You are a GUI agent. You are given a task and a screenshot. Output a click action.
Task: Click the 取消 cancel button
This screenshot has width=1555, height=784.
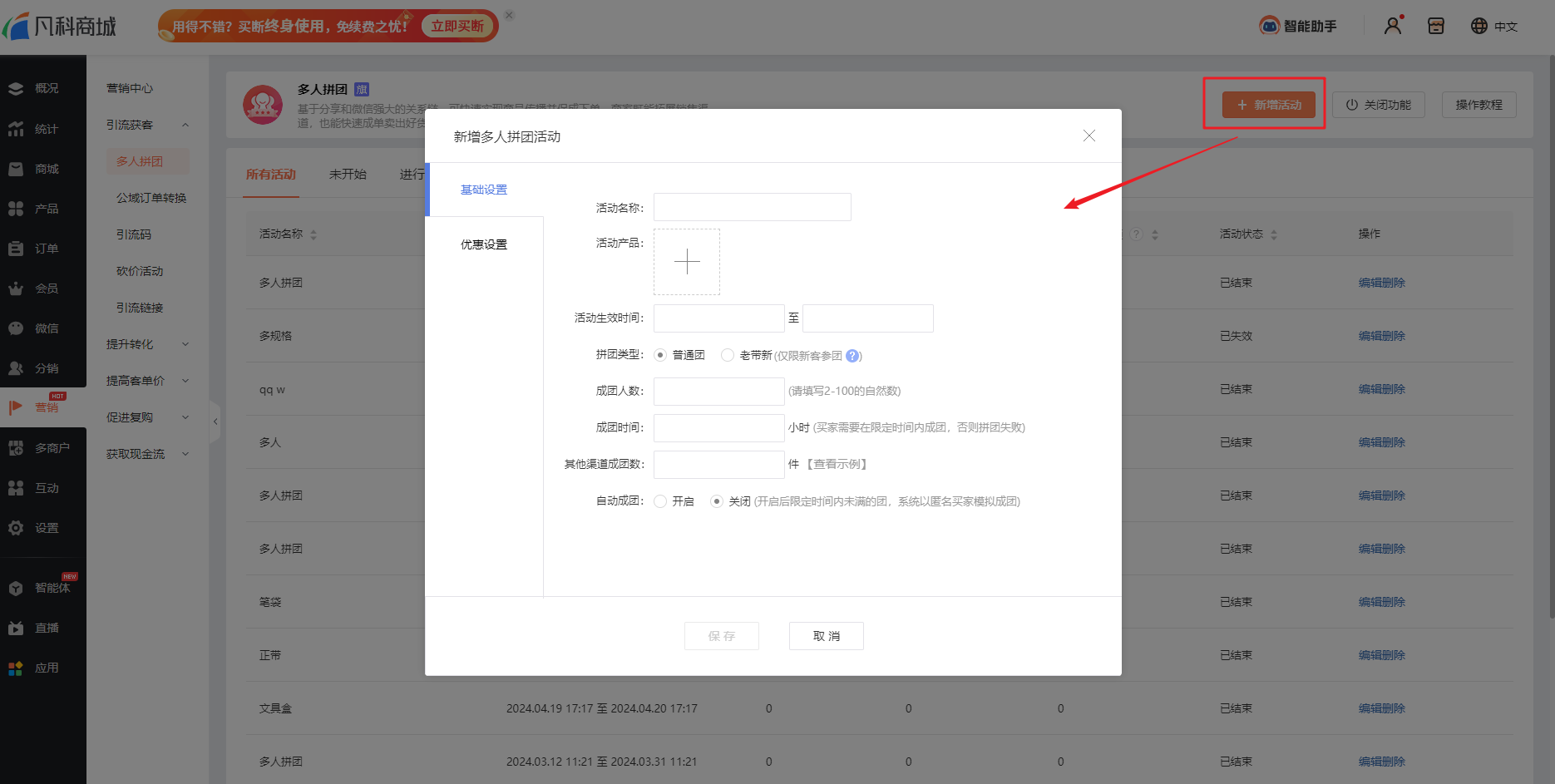(x=826, y=636)
